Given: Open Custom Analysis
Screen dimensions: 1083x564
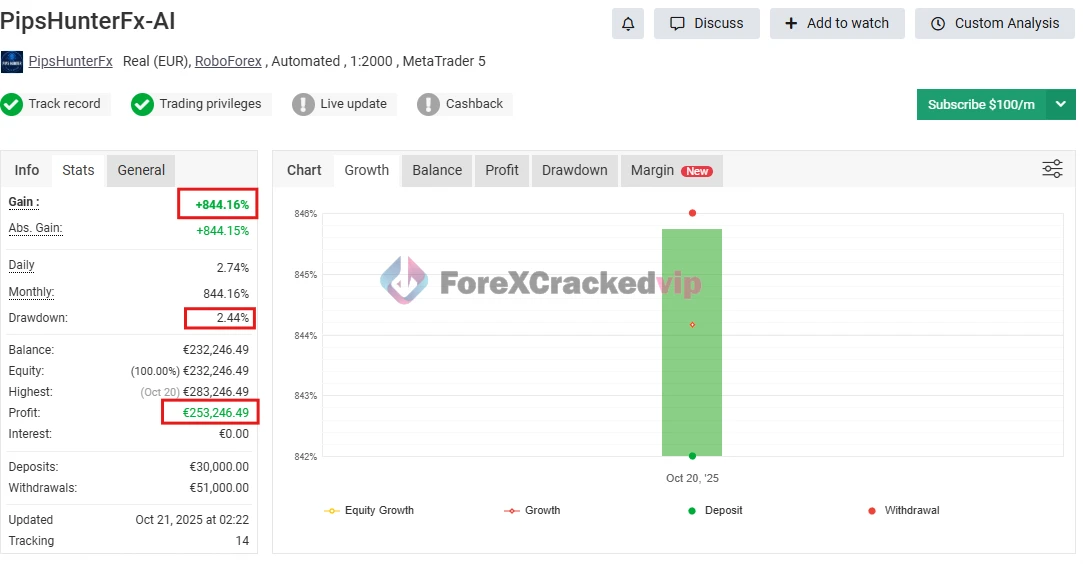Looking at the screenshot, I should tap(995, 23).
